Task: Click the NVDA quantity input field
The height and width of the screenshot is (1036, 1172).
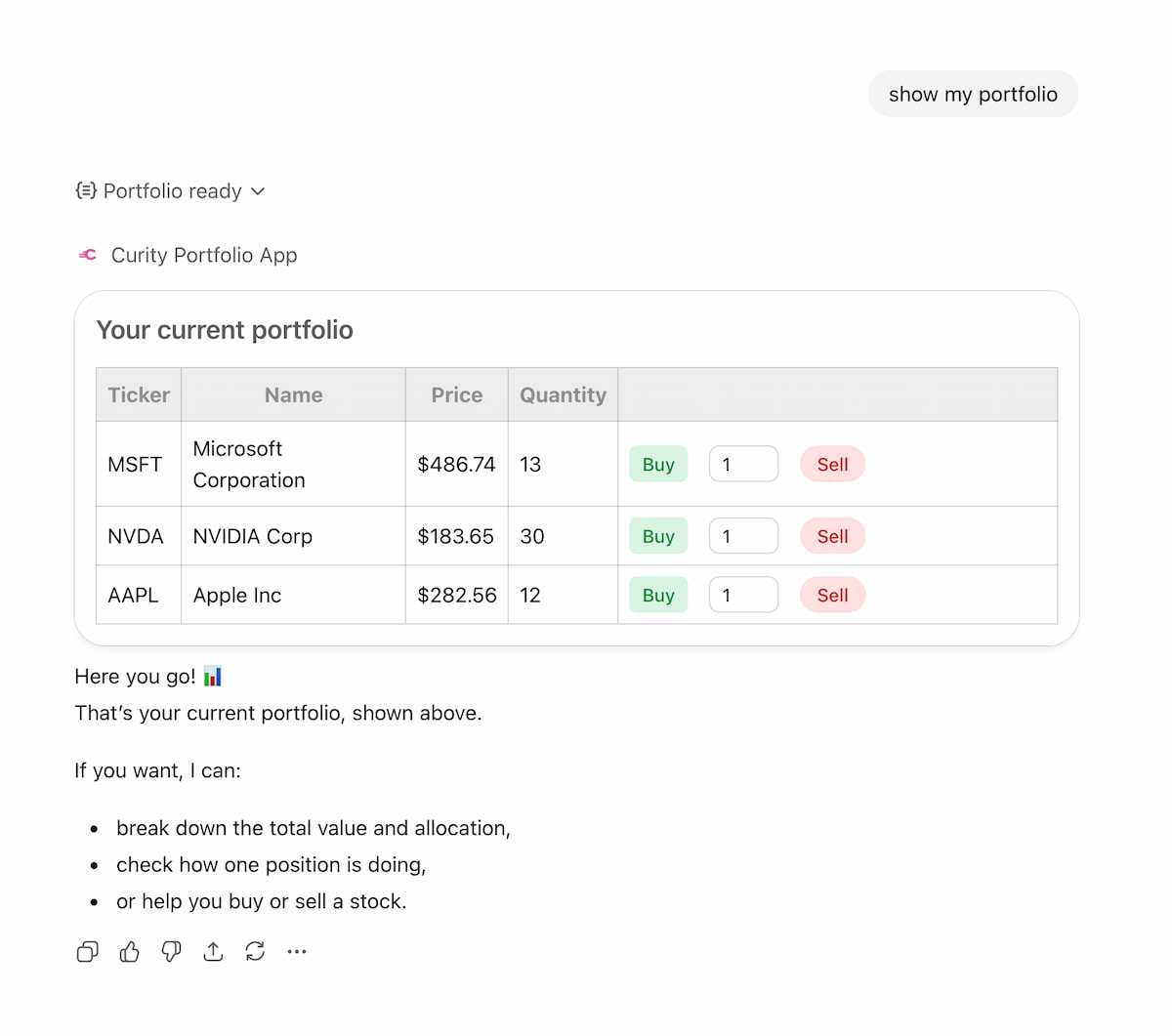Action: [743, 536]
